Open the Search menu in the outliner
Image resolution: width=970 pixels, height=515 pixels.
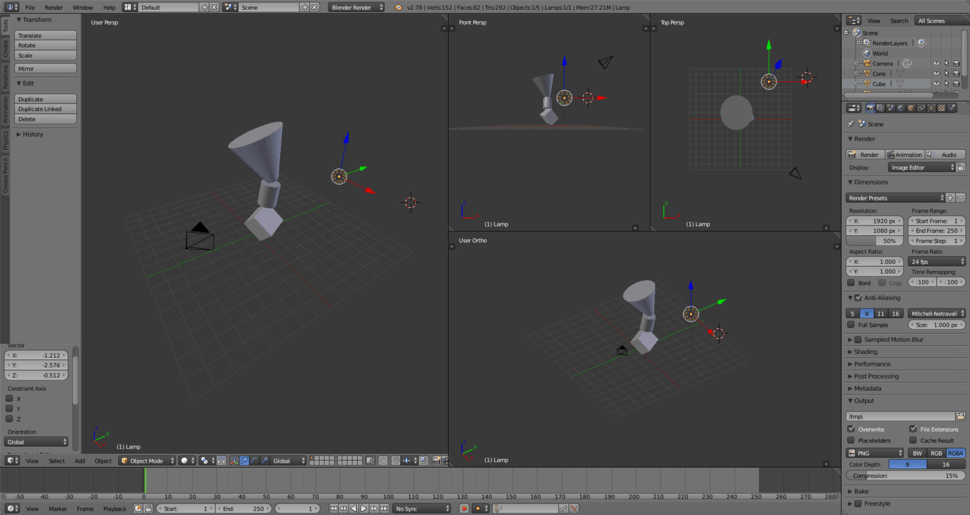[899, 21]
